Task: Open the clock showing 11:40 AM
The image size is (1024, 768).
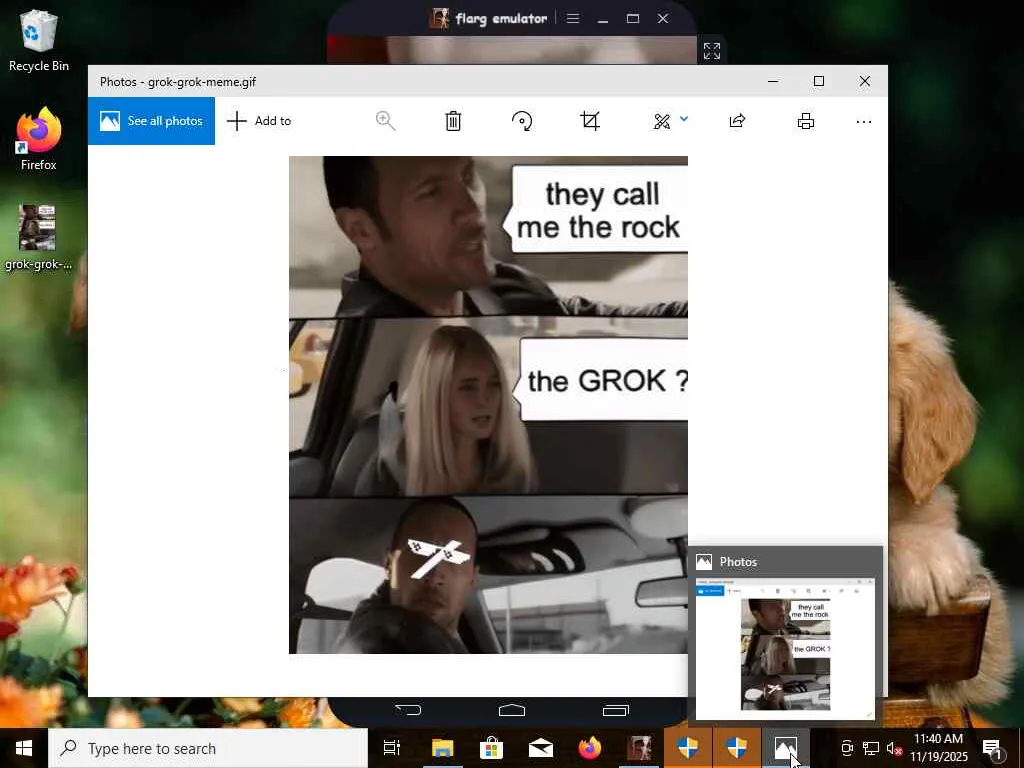Action: (938, 748)
